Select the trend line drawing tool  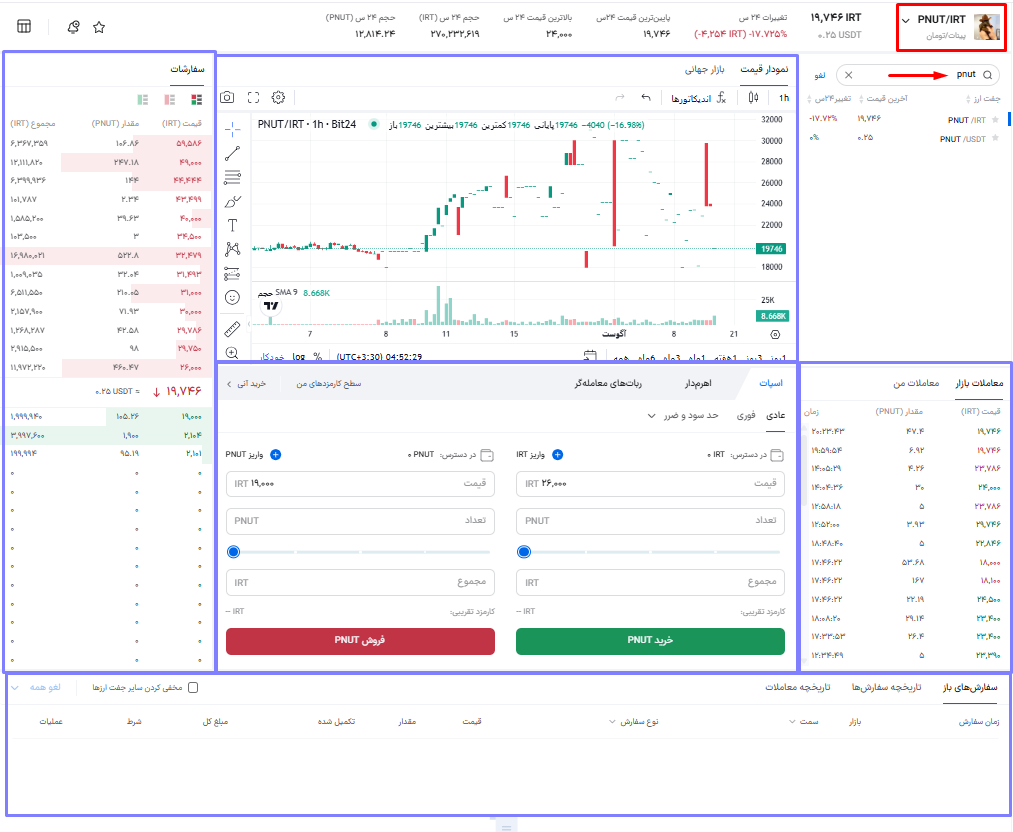coord(233,153)
